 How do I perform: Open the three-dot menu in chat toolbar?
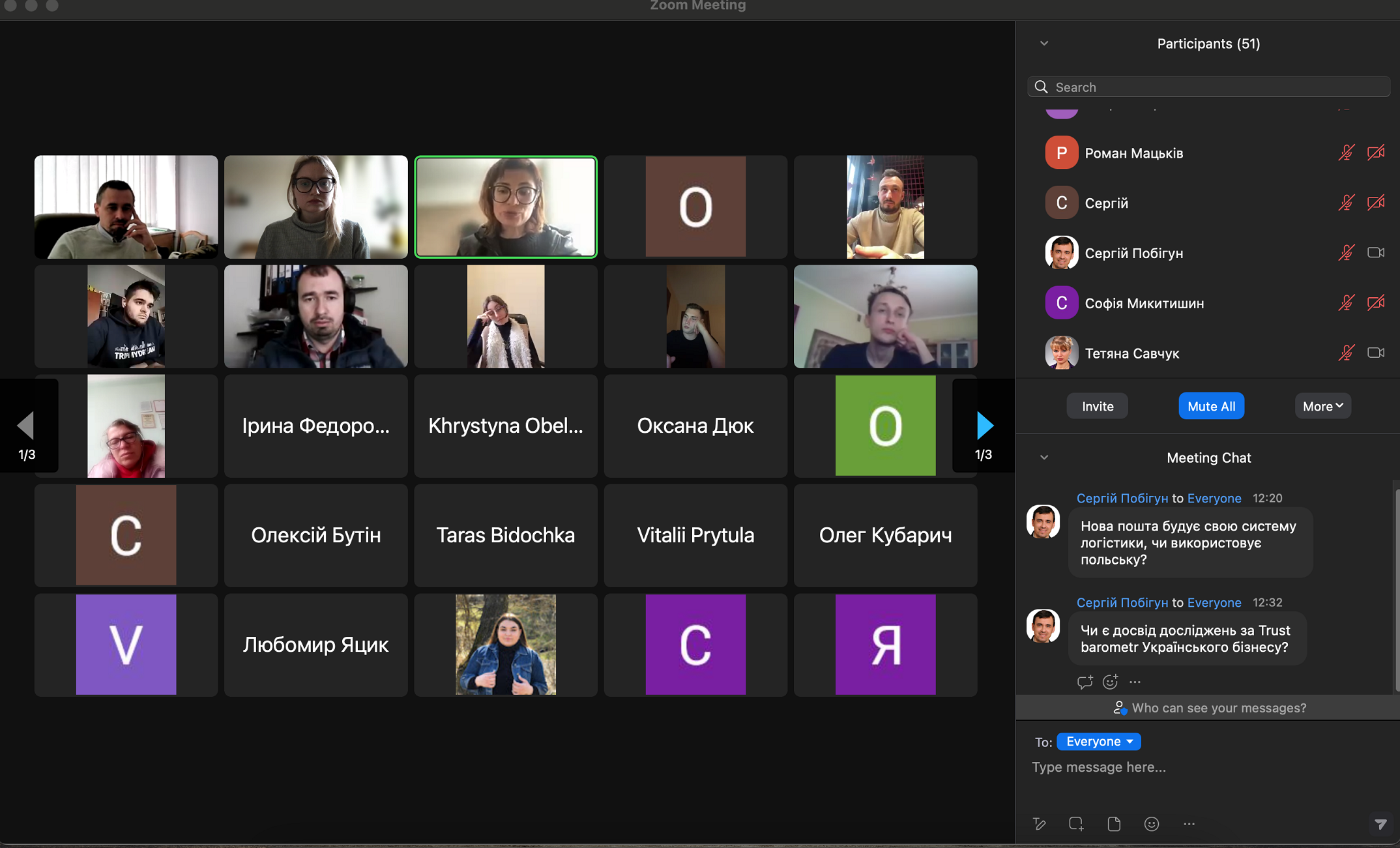tap(1189, 824)
